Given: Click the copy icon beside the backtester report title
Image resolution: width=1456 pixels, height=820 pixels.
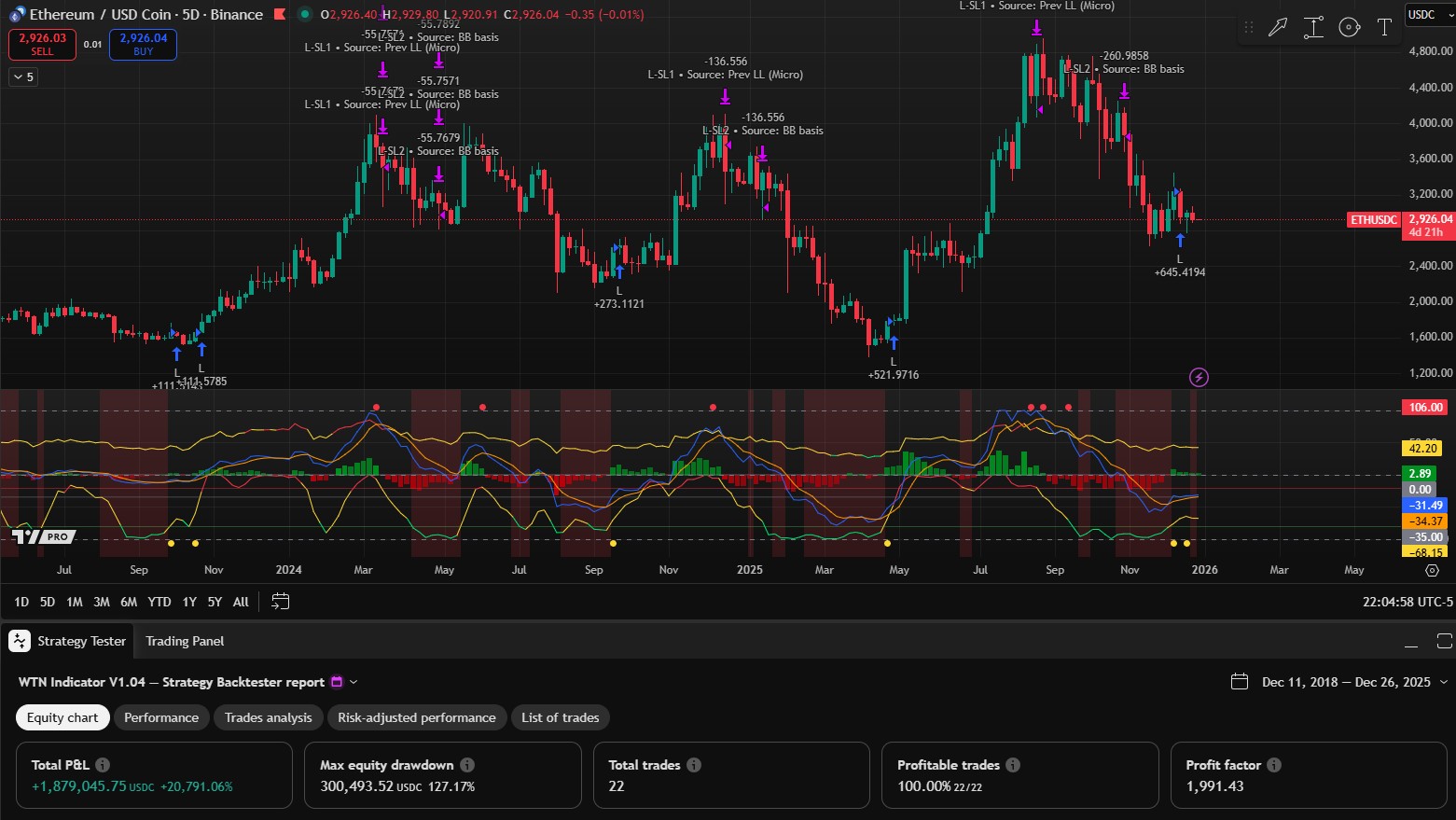Looking at the screenshot, I should click(337, 681).
